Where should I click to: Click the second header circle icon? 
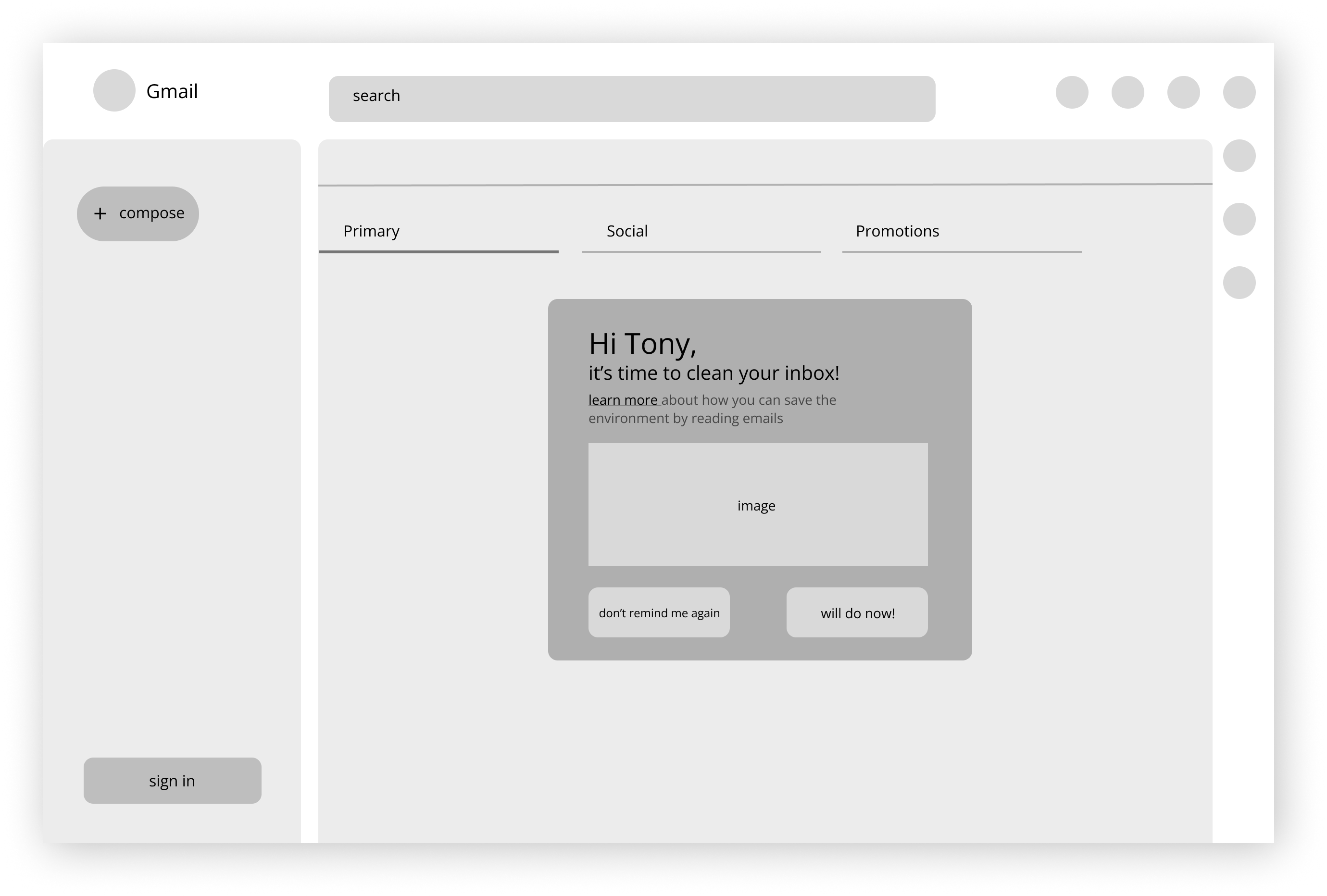(1128, 92)
